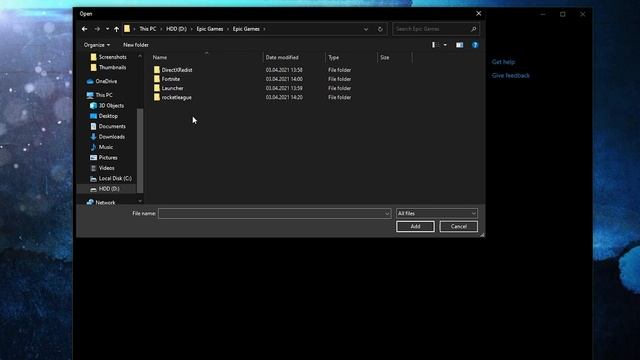640x360 pixels.
Task: Open the Help question mark icon
Action: pyautogui.click(x=475, y=45)
